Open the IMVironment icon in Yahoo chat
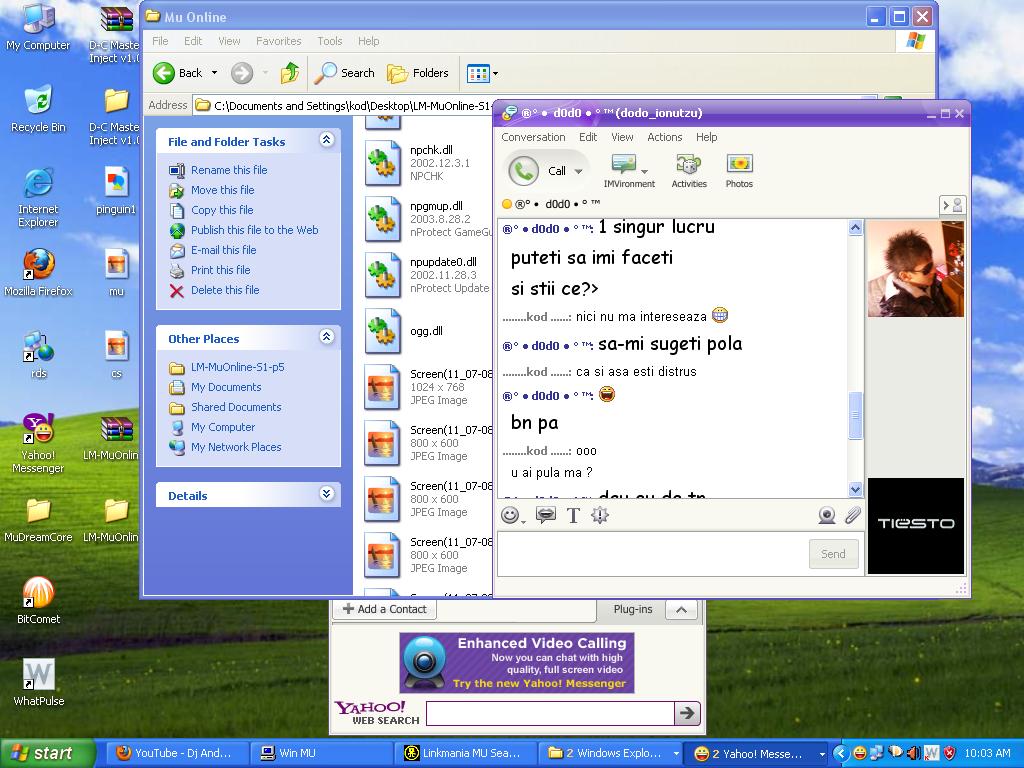 pyautogui.click(x=624, y=163)
